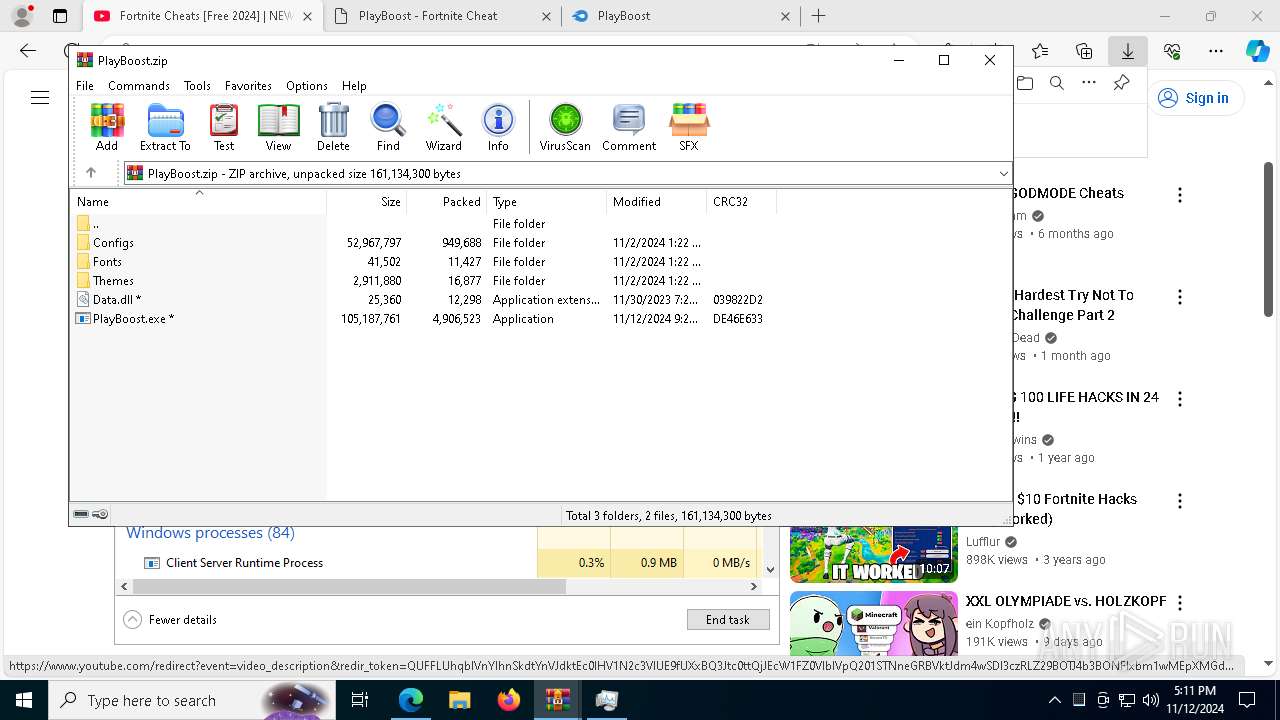Open the YouTube hamburger guide menu
This screenshot has width=1280, height=720.
(40, 97)
